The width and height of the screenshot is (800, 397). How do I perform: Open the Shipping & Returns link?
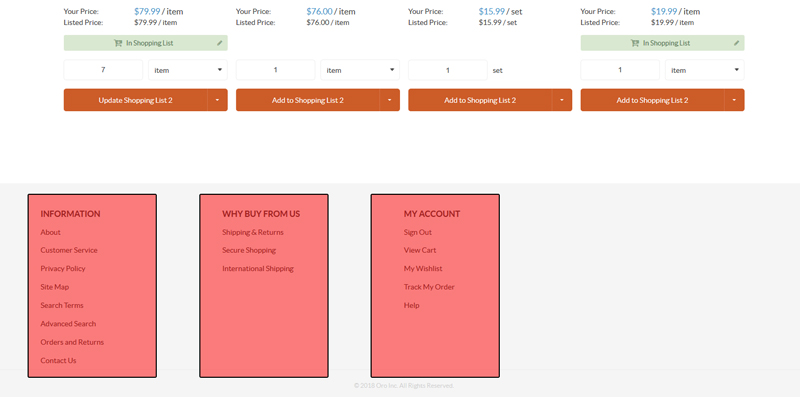click(x=253, y=232)
